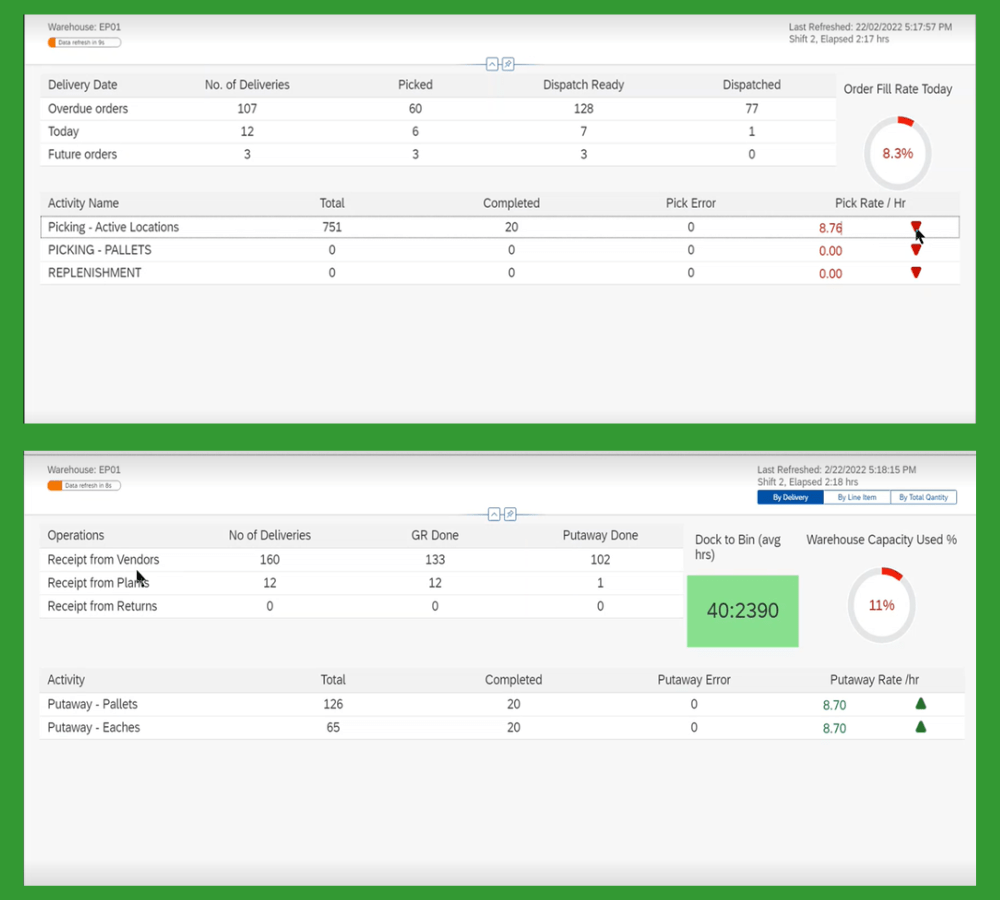Screen dimensions: 1000x900
Task: Click the Pick Rate / Hr column header
Action: [870, 203]
